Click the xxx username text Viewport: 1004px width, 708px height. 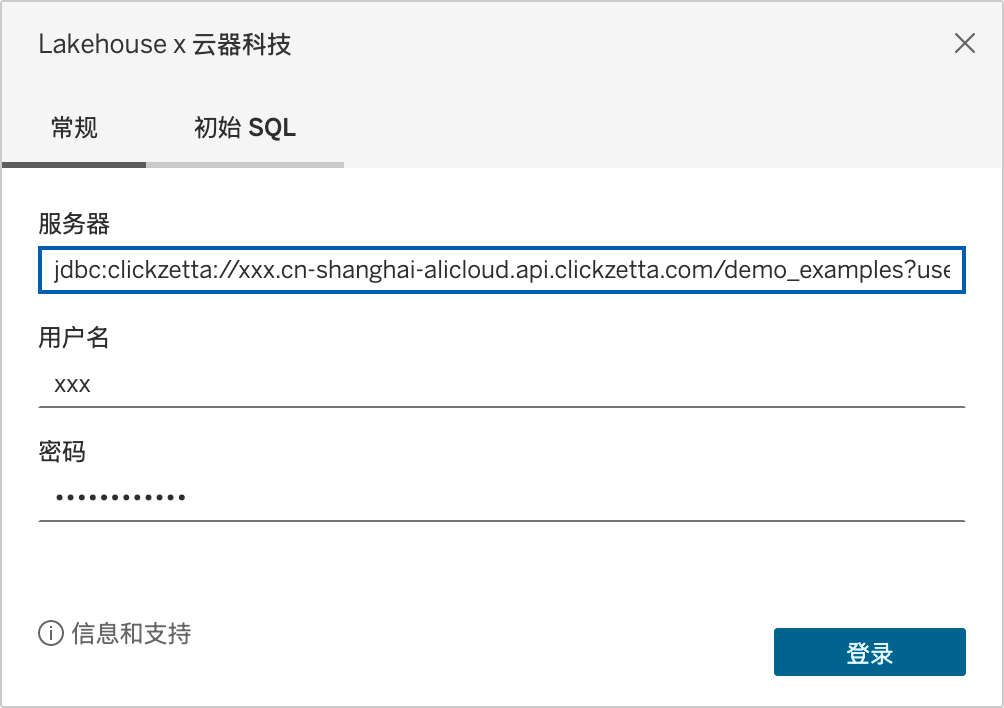pos(72,384)
